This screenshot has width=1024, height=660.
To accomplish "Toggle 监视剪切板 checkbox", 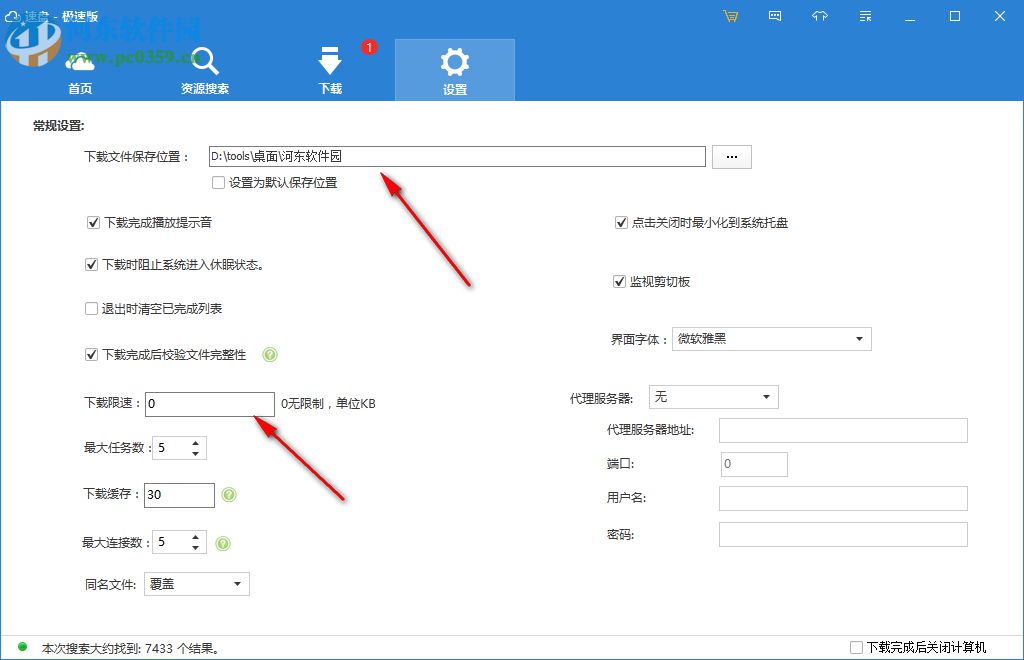I will tap(620, 281).
